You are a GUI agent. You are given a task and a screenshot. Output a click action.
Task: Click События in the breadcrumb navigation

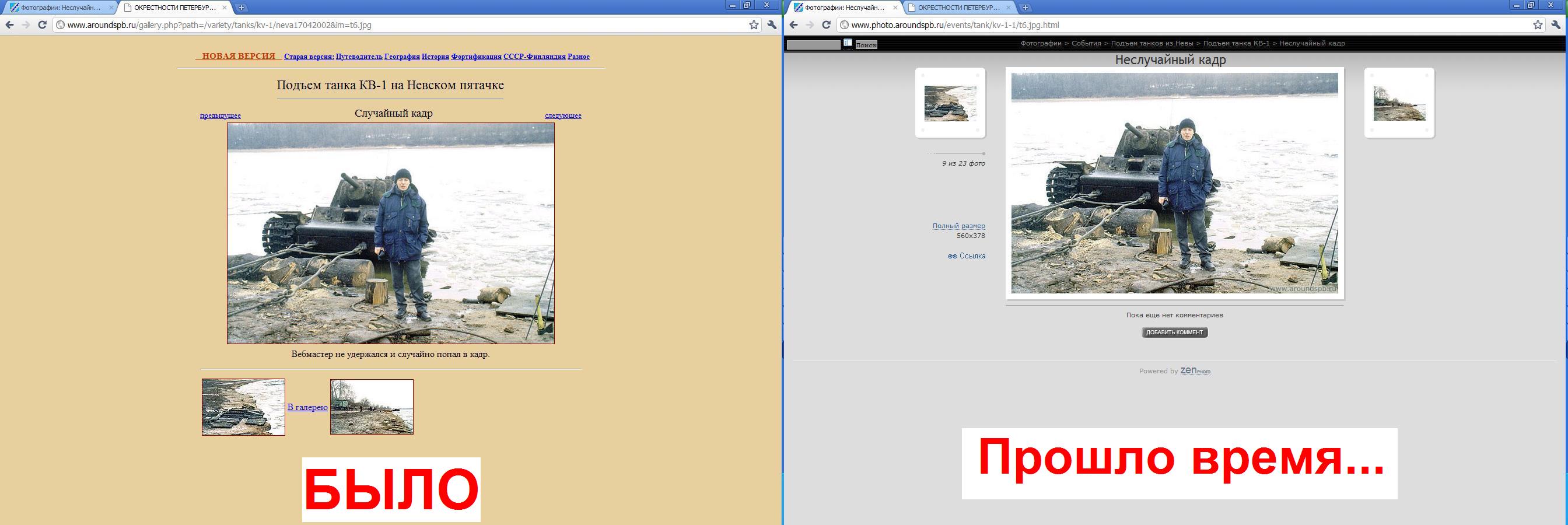click(1087, 43)
